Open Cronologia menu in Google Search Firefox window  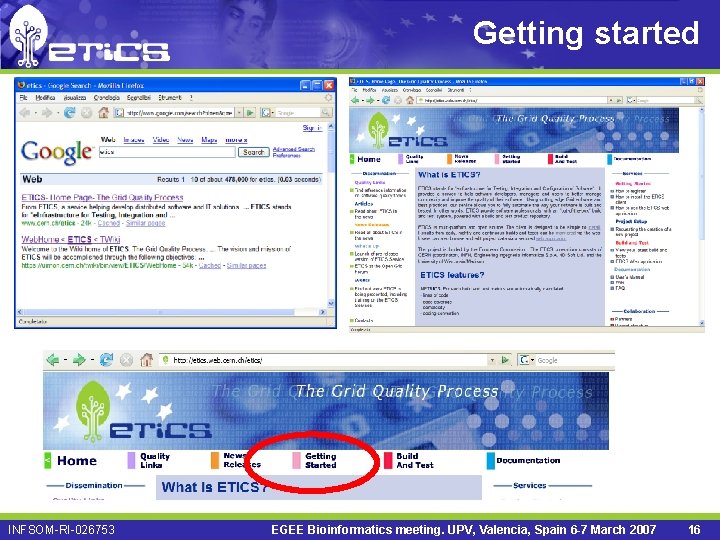[x=107, y=98]
